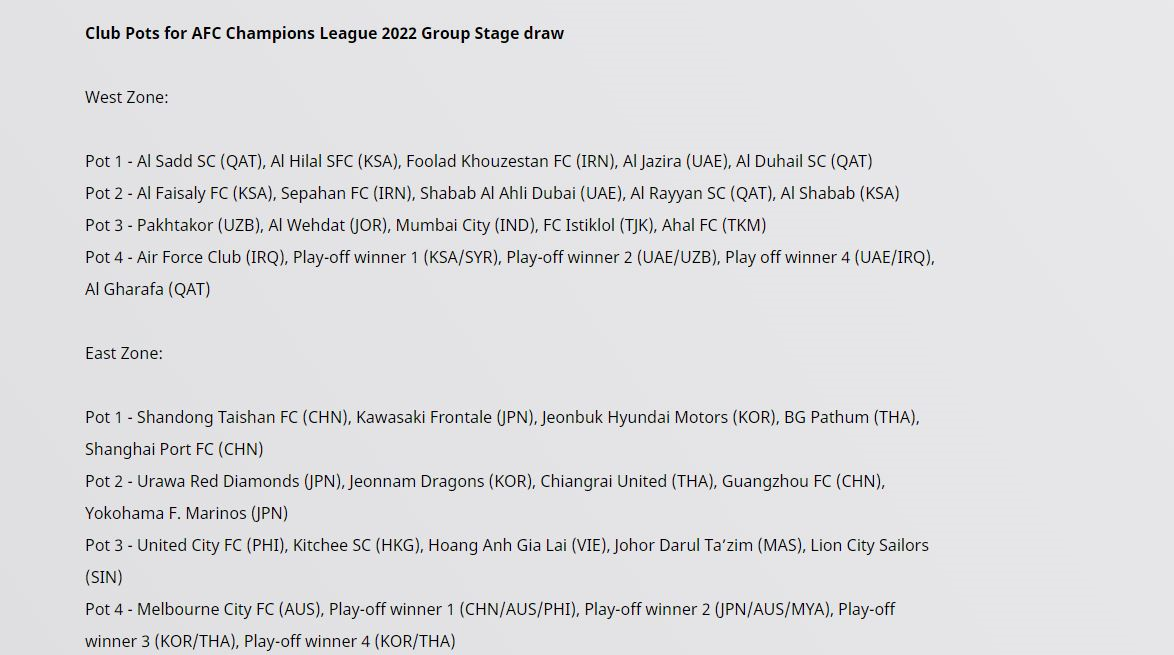Click Kawasaki Frontale (JPN) entry
The image size is (1174, 655).
point(444,417)
